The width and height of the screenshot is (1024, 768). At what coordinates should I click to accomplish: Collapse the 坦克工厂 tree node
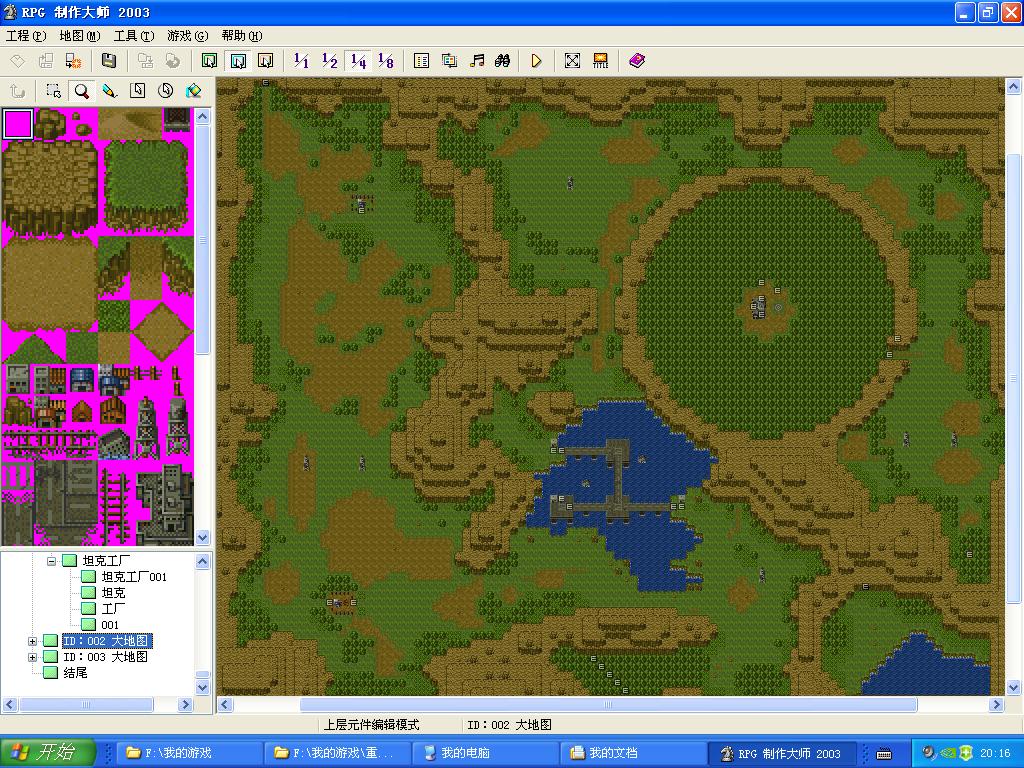[x=52, y=561]
